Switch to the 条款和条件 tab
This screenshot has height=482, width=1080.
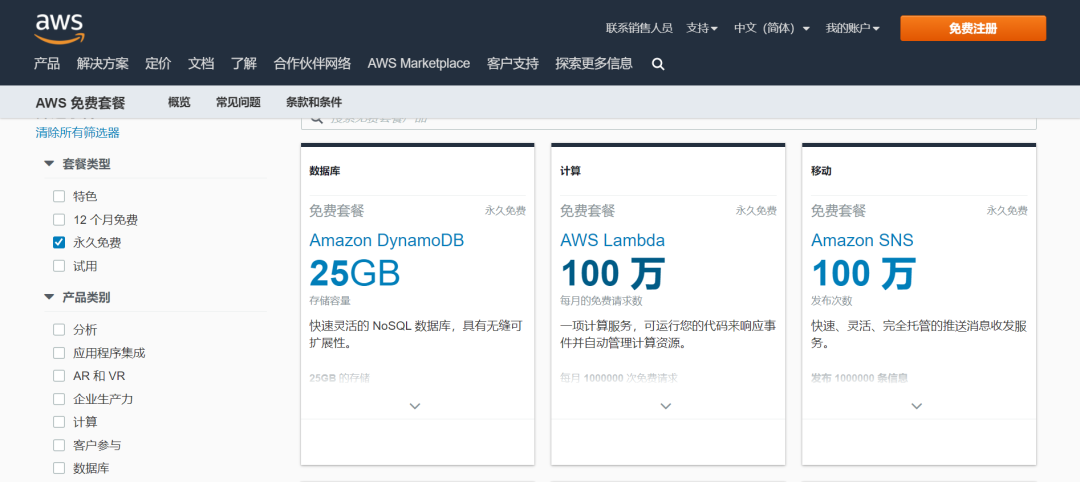[314, 103]
